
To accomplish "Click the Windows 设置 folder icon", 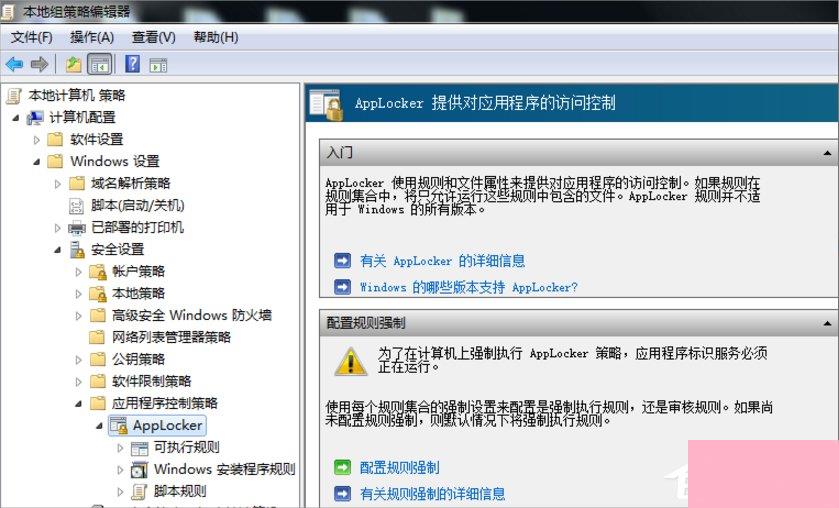I will (55, 161).
